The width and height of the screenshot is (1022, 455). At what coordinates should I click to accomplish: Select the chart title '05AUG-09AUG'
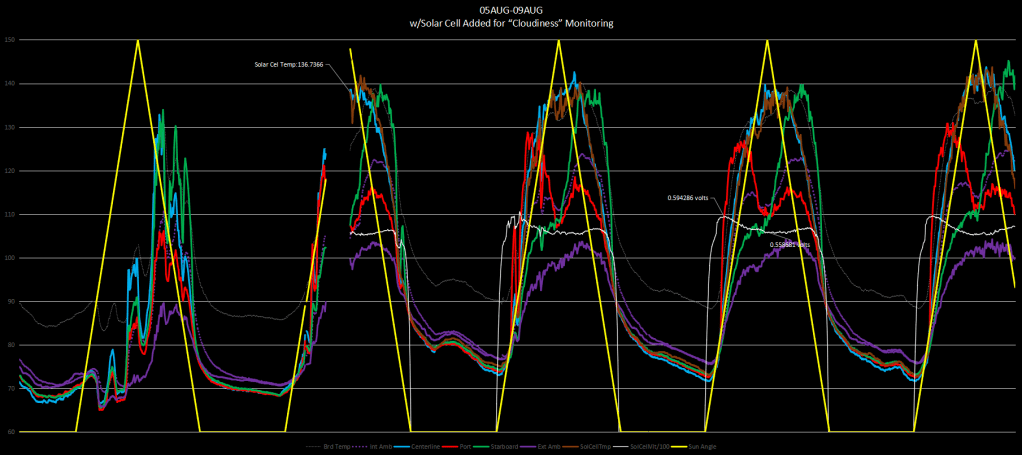pyautogui.click(x=510, y=9)
